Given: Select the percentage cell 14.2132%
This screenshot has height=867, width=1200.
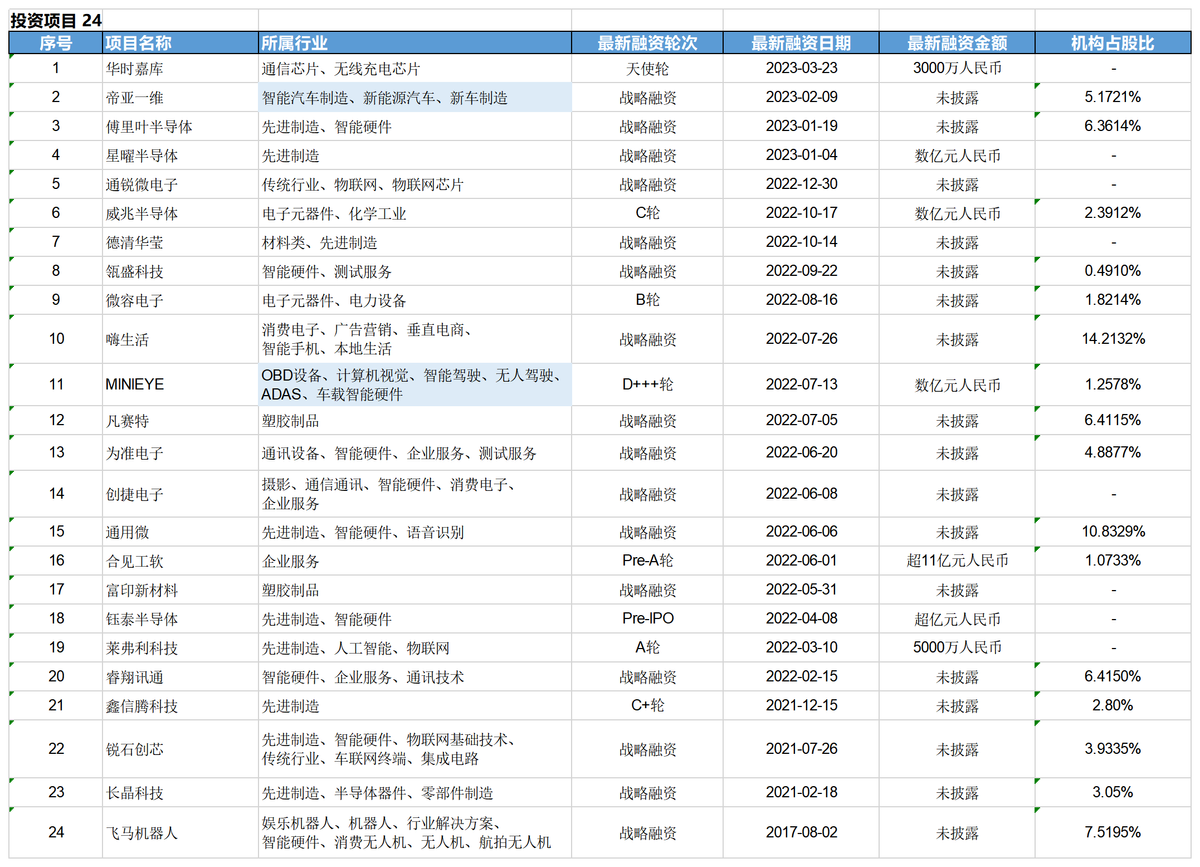Looking at the screenshot, I should [x=1113, y=340].
